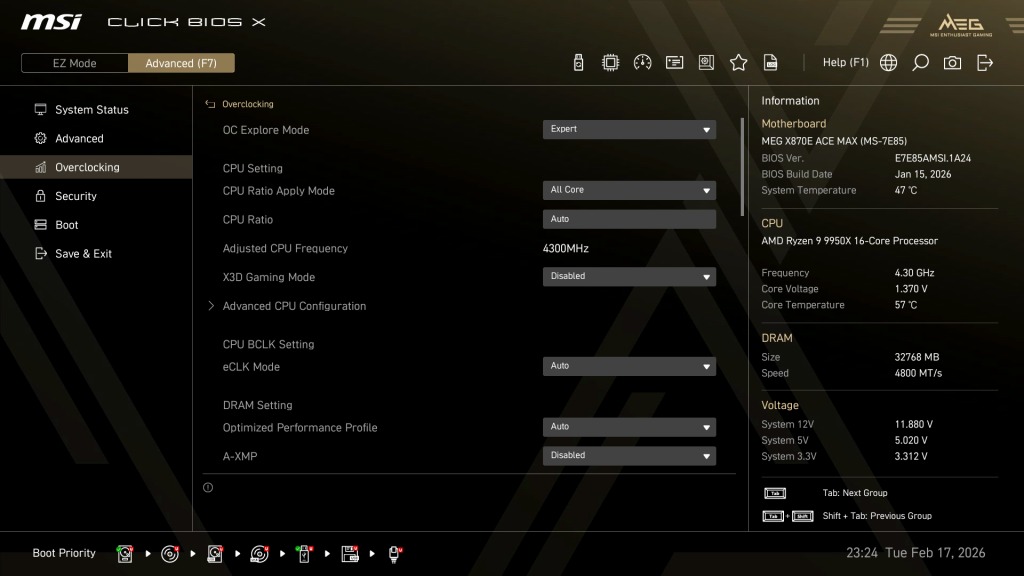Click the Core Temperature 57 °C value
1024x576 pixels.
click(x=906, y=305)
